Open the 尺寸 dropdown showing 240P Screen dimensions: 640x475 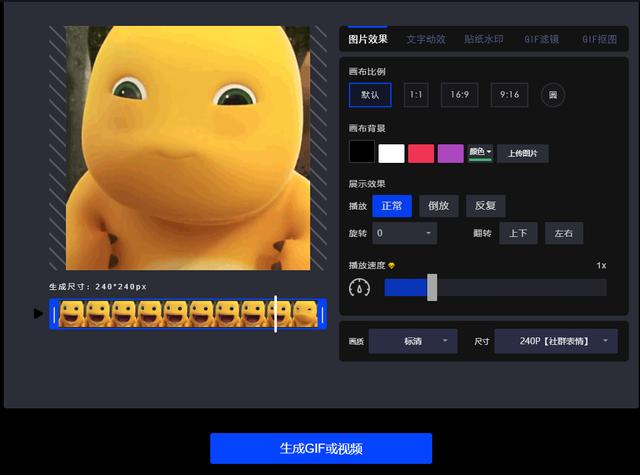pos(556,341)
